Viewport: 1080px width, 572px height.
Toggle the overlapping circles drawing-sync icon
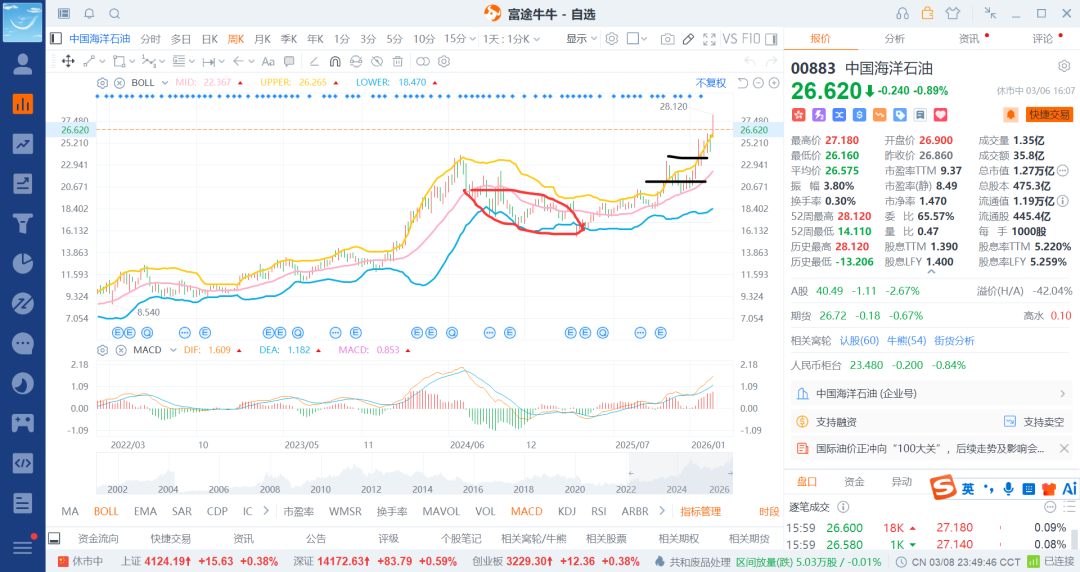423,61
